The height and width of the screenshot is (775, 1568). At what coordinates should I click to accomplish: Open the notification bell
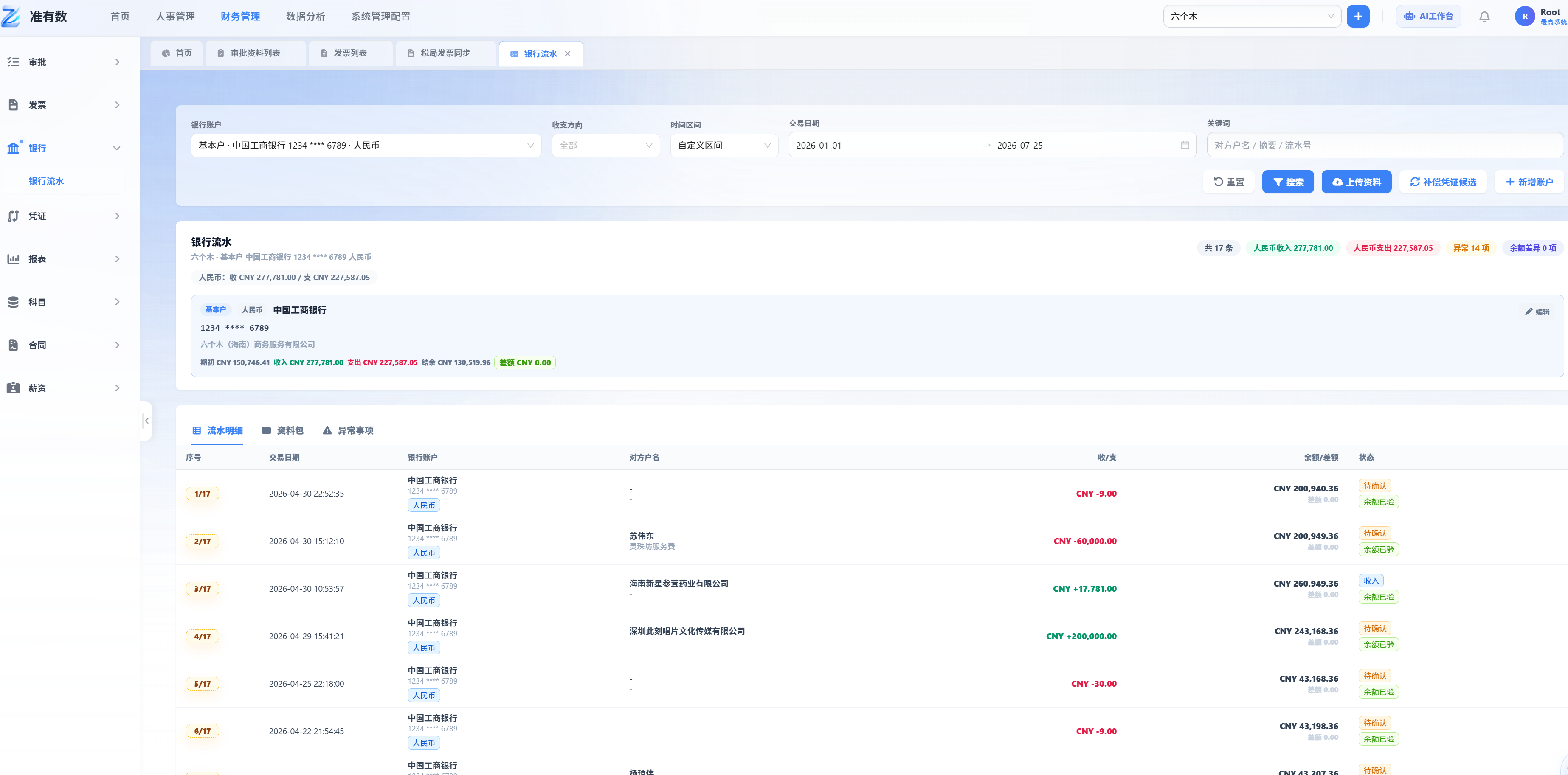pyautogui.click(x=1484, y=17)
